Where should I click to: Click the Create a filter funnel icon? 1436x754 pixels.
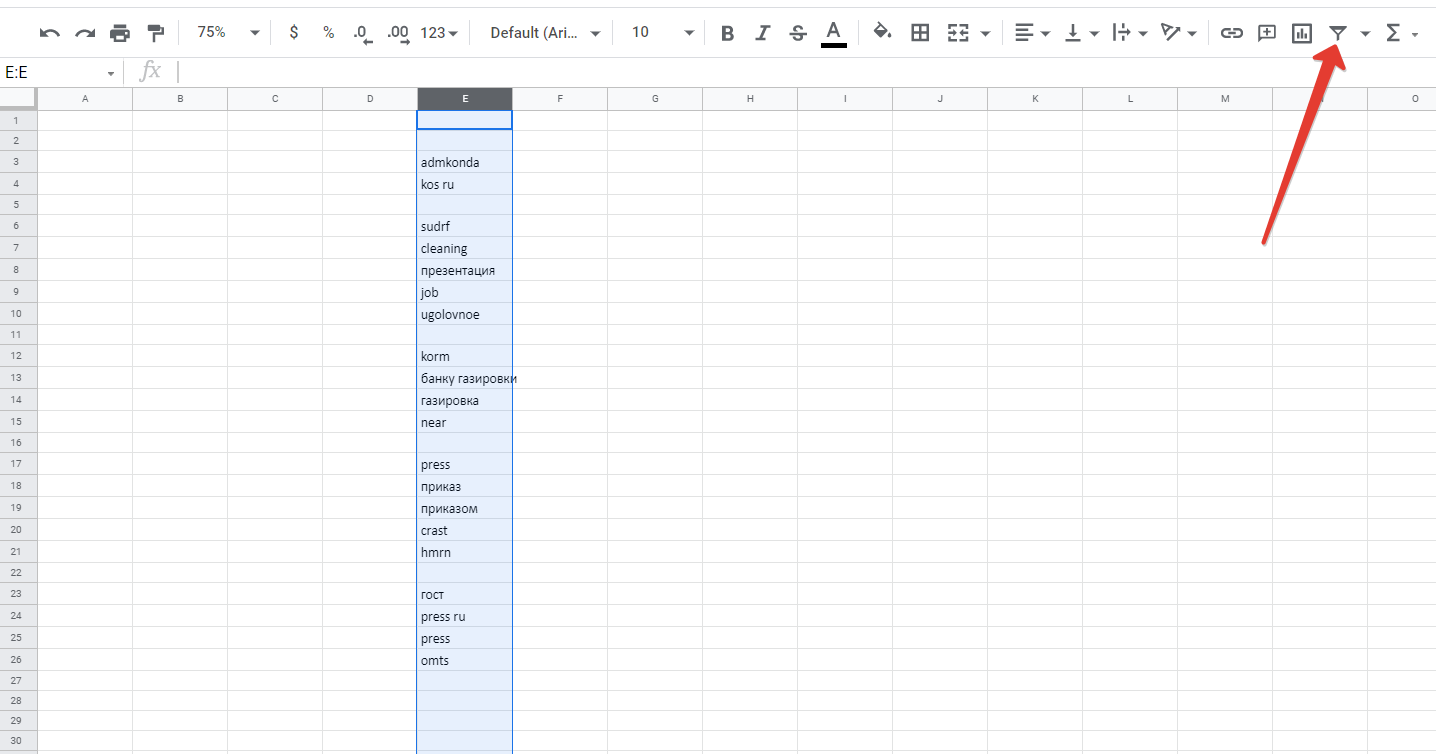[x=1337, y=33]
